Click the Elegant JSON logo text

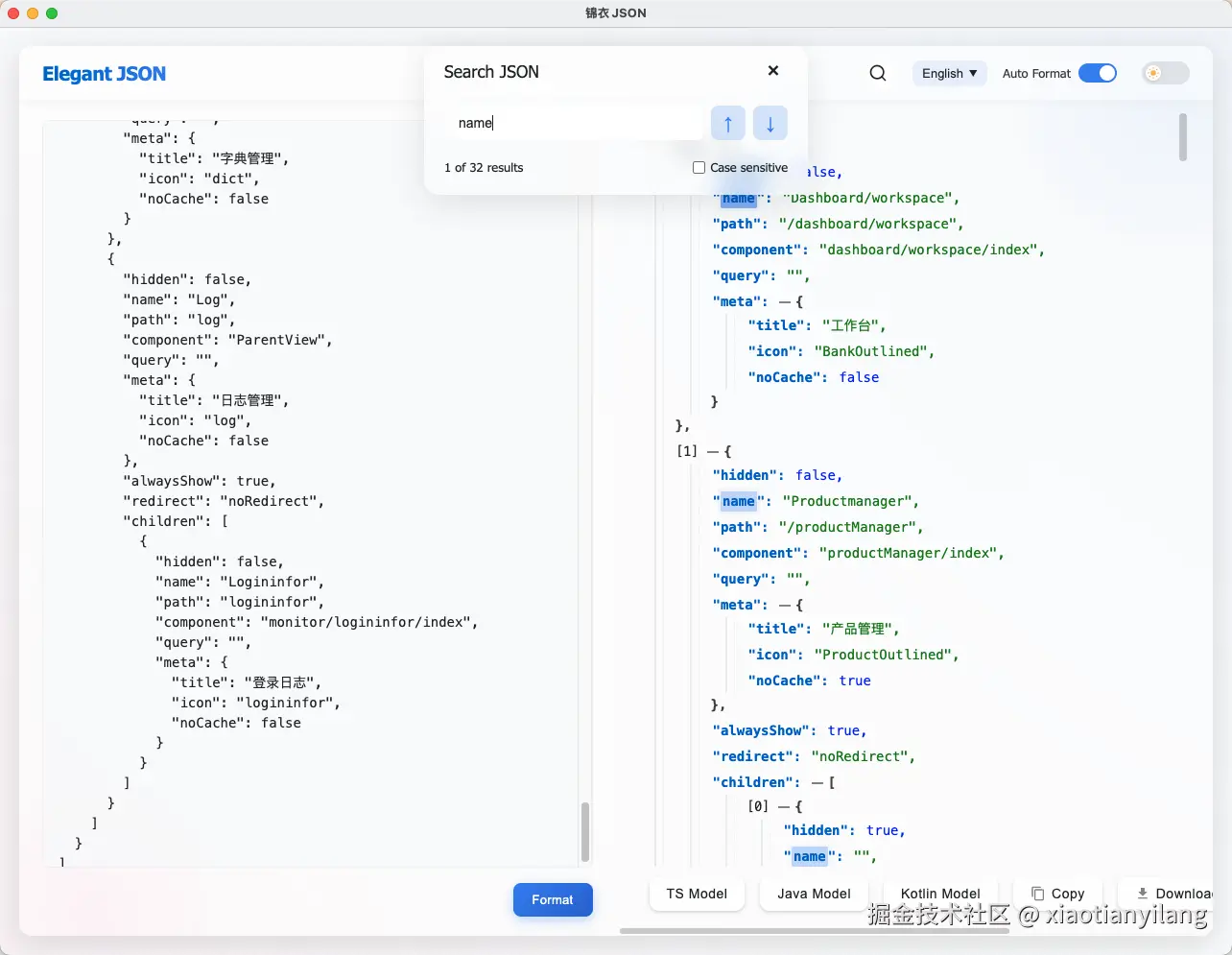coord(104,74)
